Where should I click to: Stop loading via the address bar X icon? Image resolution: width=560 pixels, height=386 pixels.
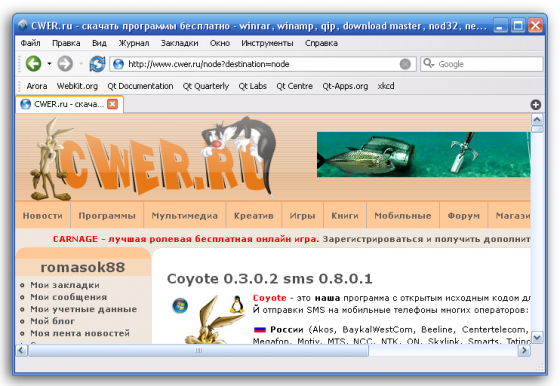coord(405,64)
